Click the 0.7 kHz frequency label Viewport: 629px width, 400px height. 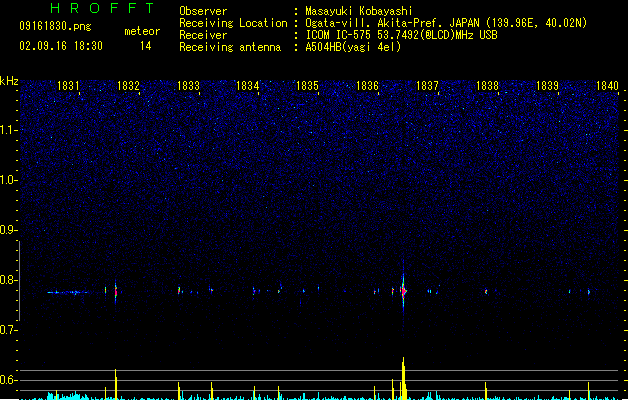click(x=8, y=330)
